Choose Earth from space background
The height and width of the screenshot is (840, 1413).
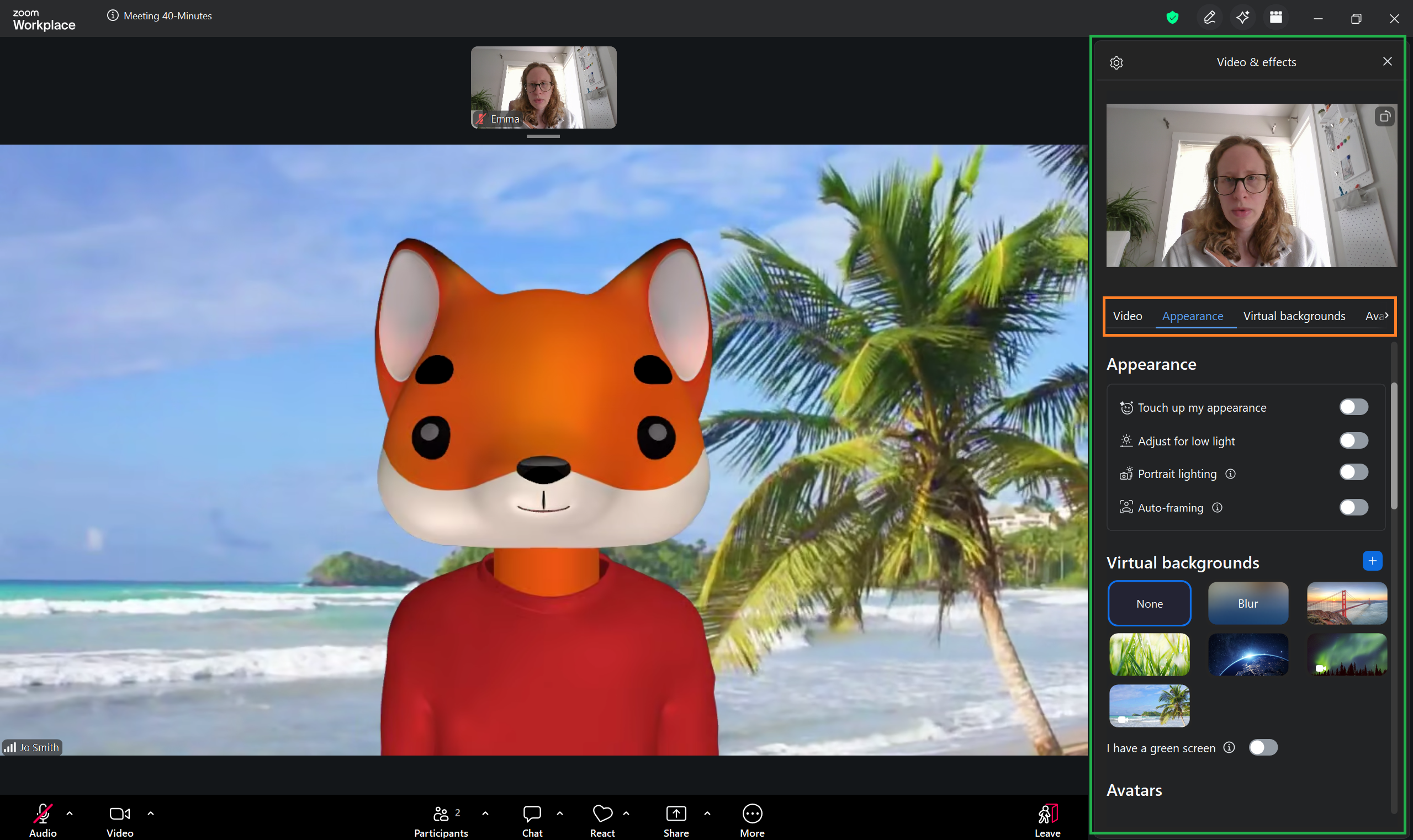click(1248, 655)
